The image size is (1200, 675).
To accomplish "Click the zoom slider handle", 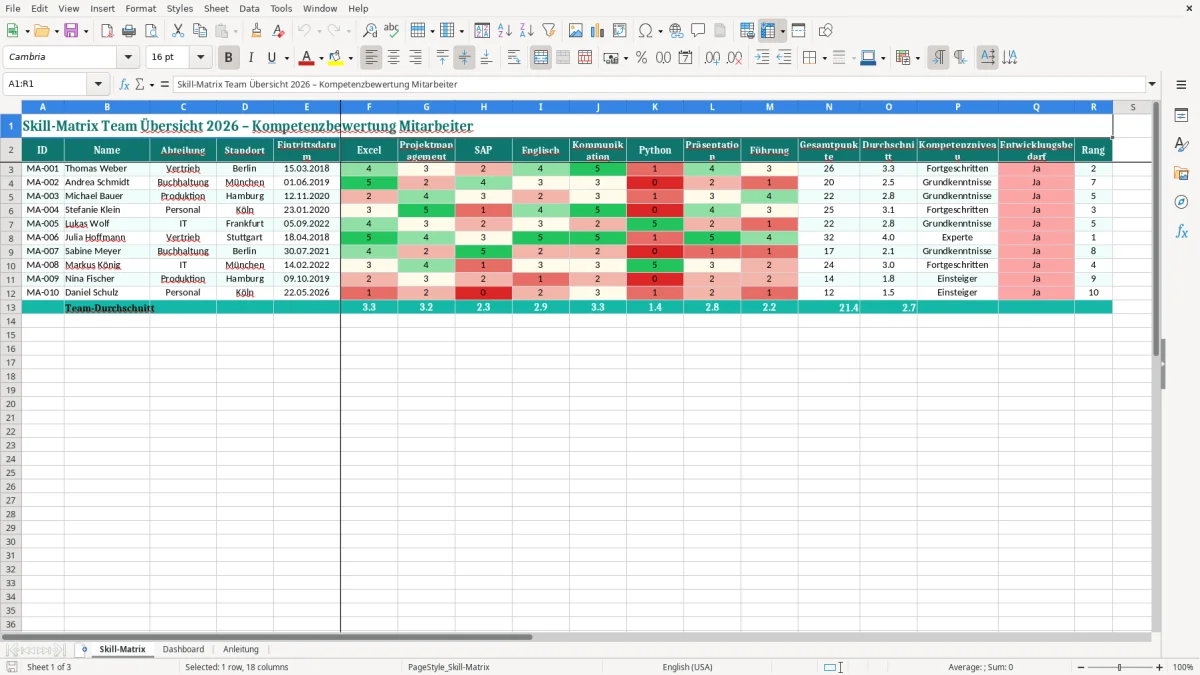I will point(1120,667).
